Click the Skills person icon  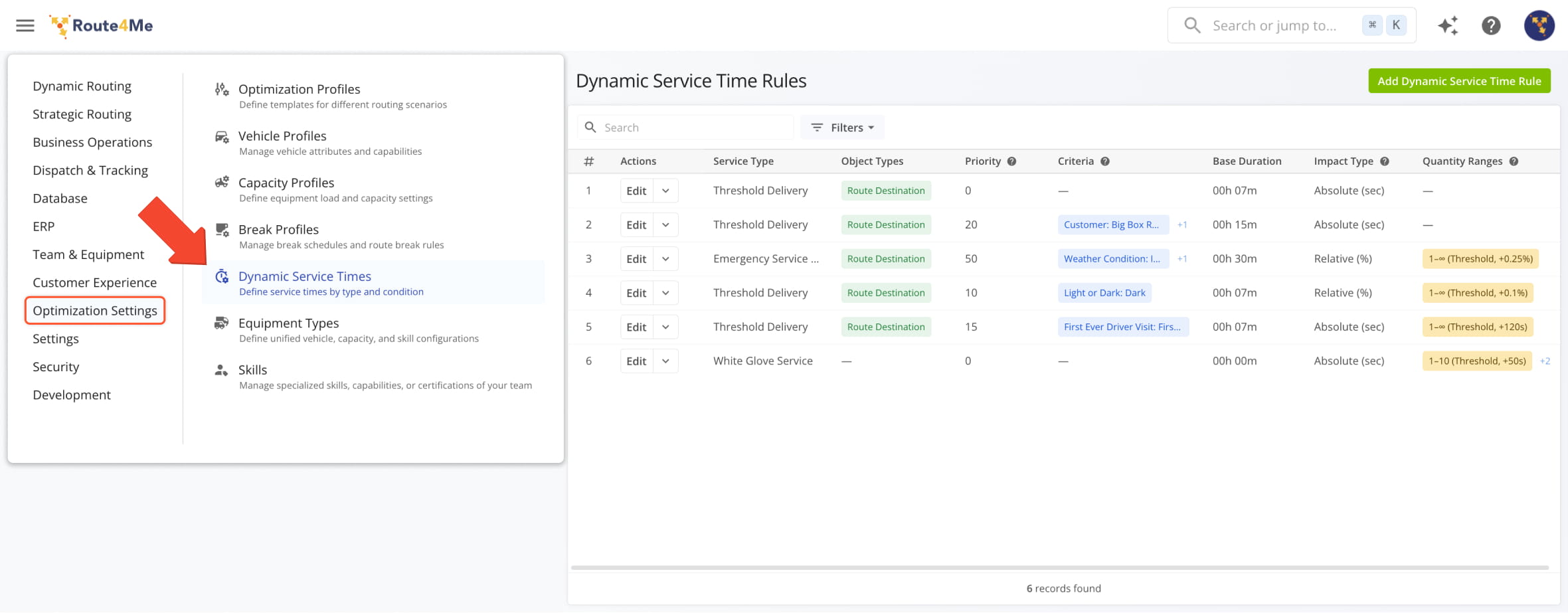tap(222, 370)
